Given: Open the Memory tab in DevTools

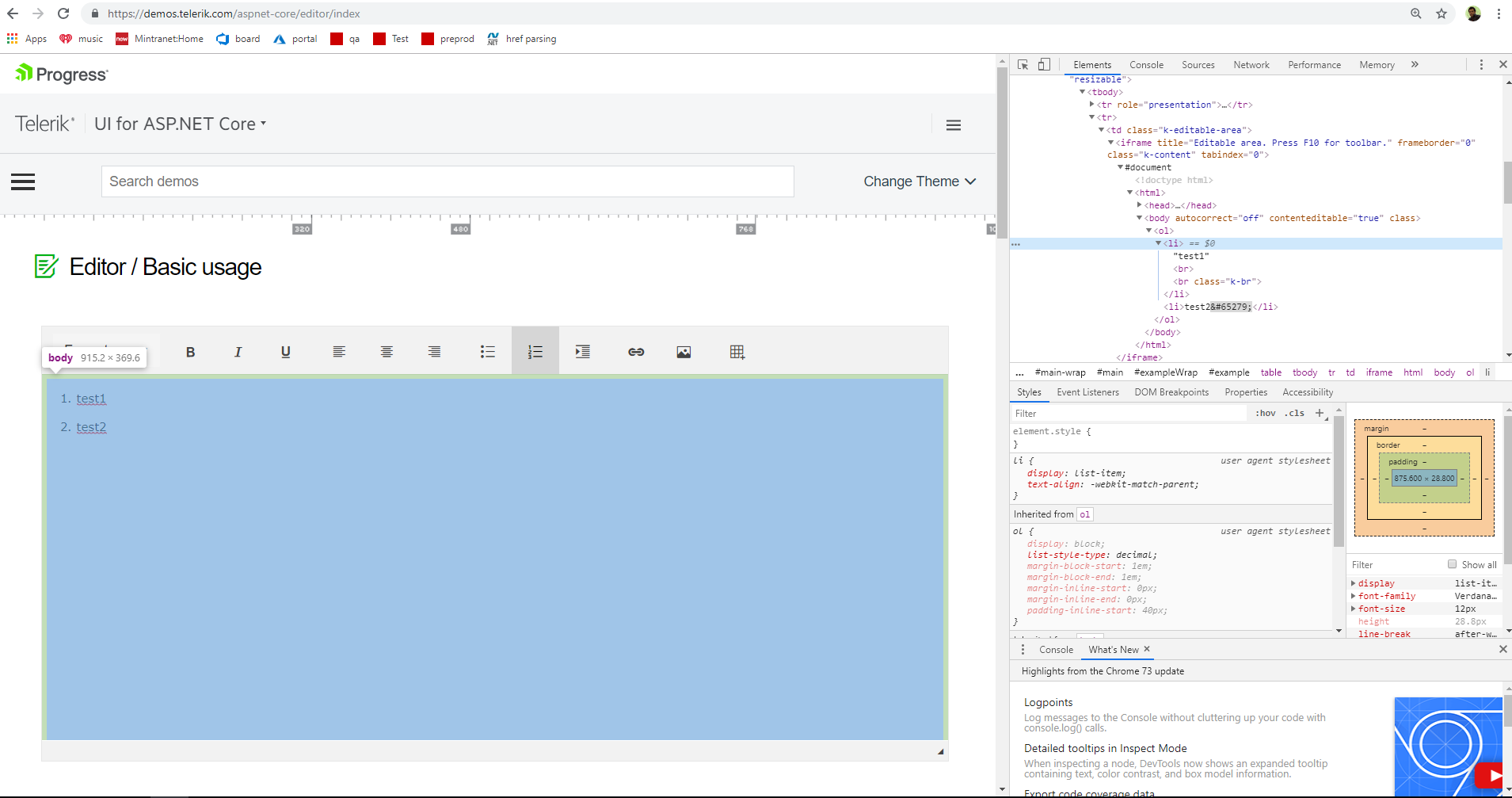Looking at the screenshot, I should tap(1377, 65).
